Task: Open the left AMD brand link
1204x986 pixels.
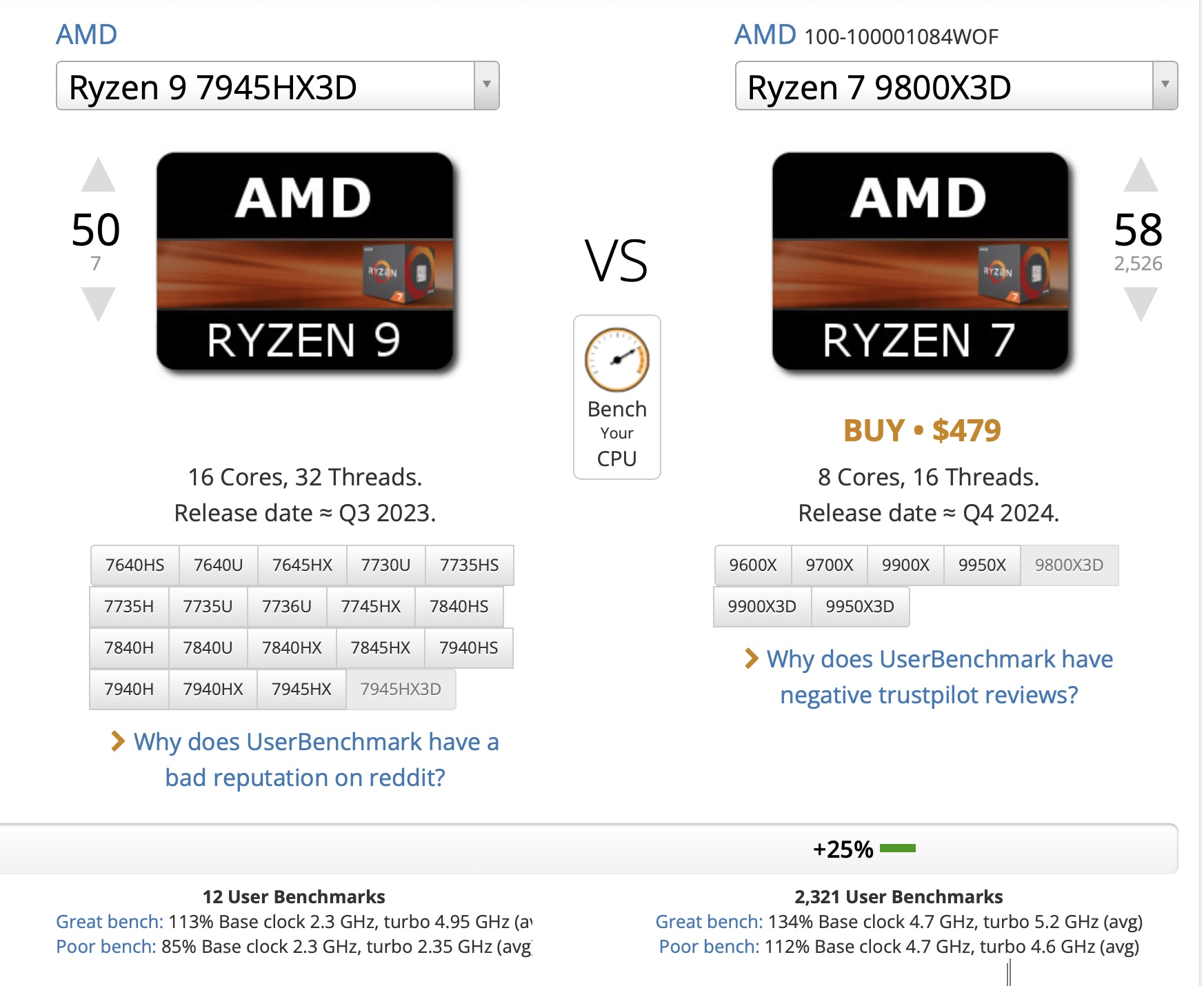Action: [87, 34]
